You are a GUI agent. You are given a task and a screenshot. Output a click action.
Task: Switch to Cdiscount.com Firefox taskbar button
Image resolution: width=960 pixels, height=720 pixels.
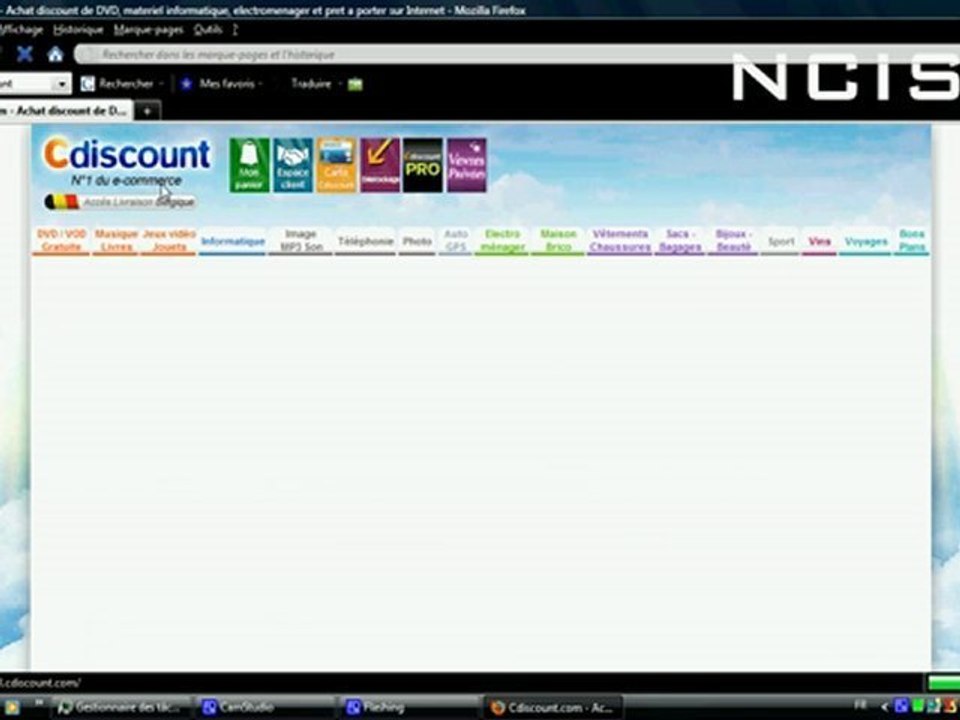tap(554, 708)
